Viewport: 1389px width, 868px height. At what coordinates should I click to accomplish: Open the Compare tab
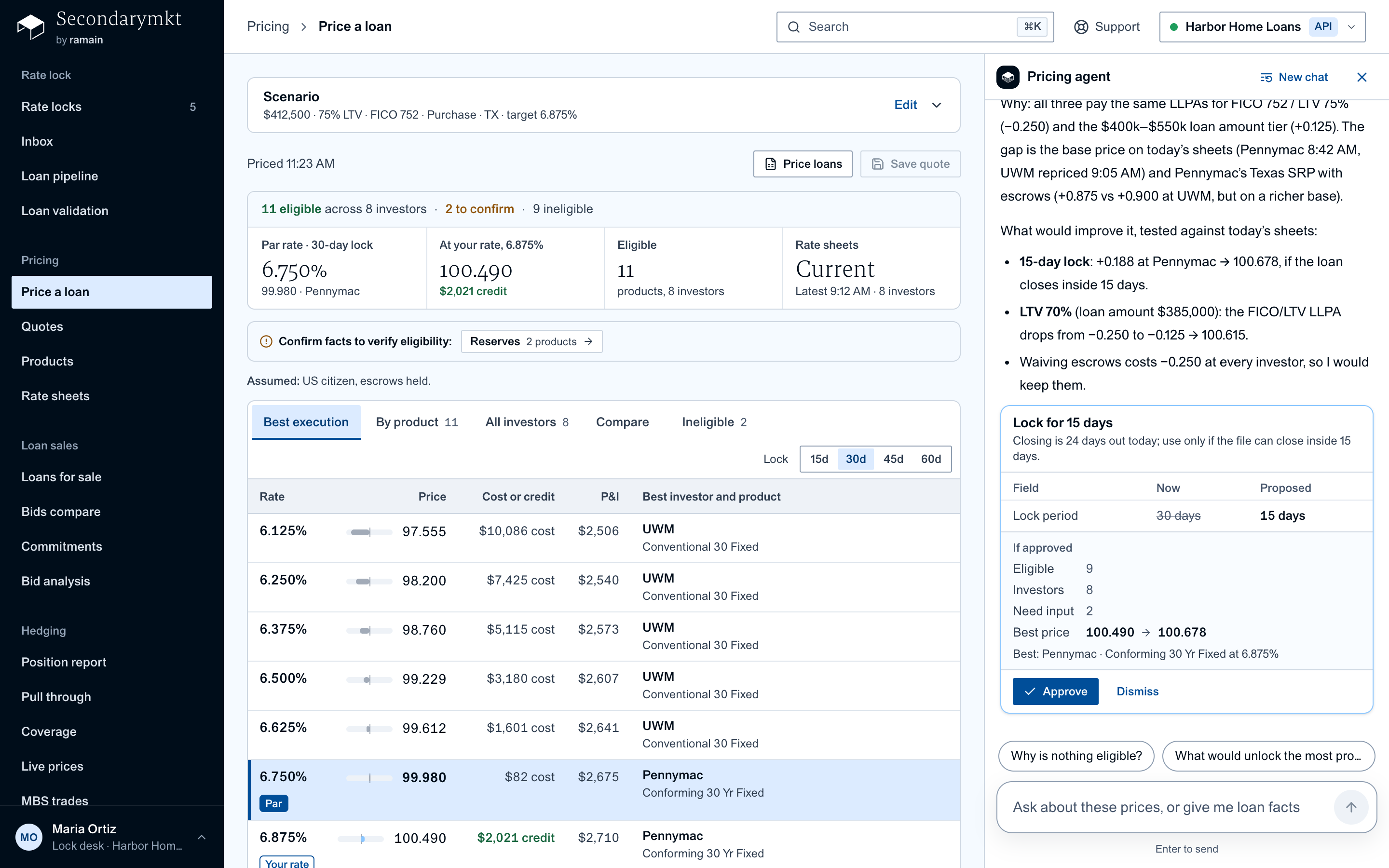[x=622, y=422]
